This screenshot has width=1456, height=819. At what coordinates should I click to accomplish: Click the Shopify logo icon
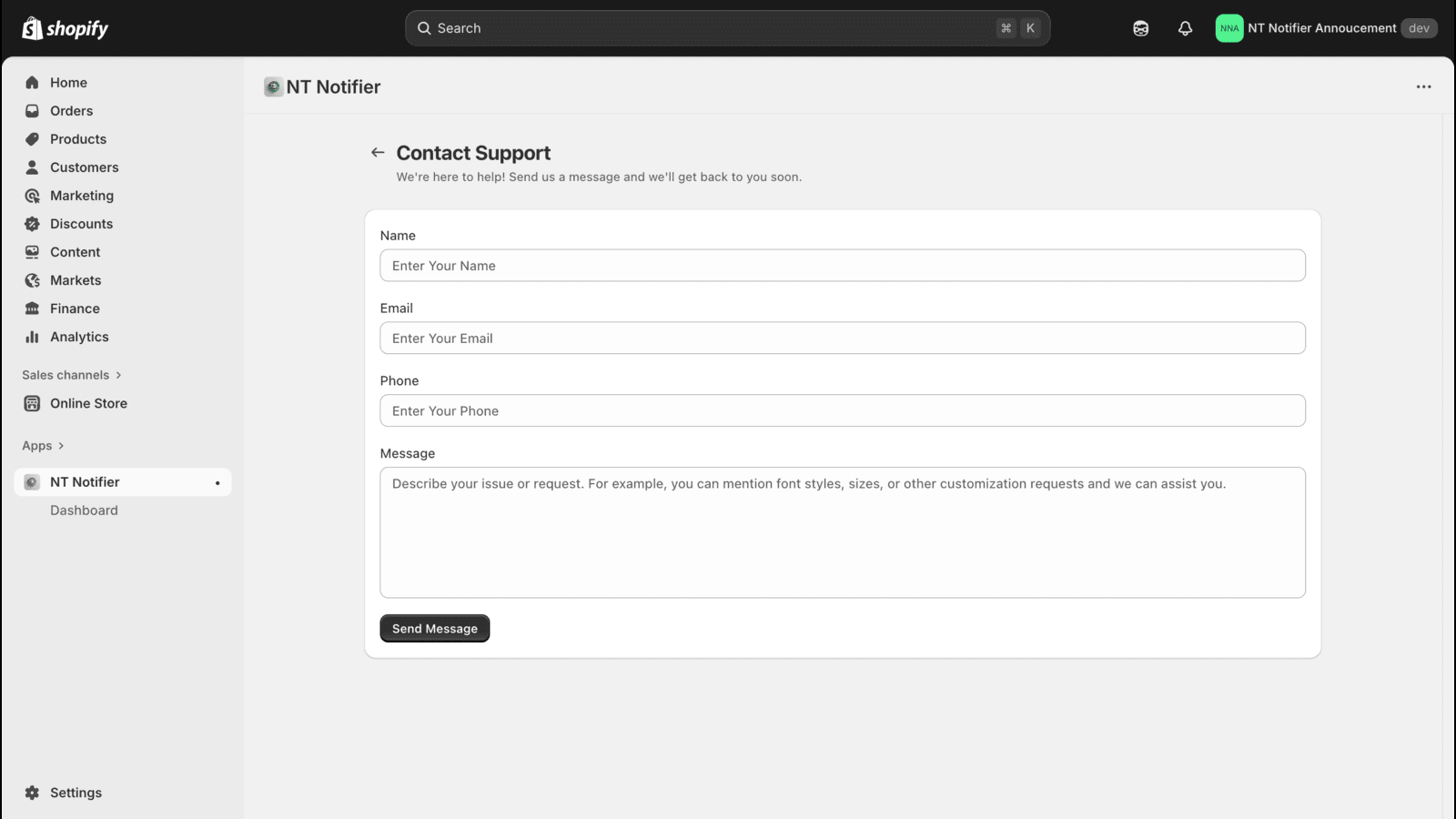pyautogui.click(x=33, y=28)
